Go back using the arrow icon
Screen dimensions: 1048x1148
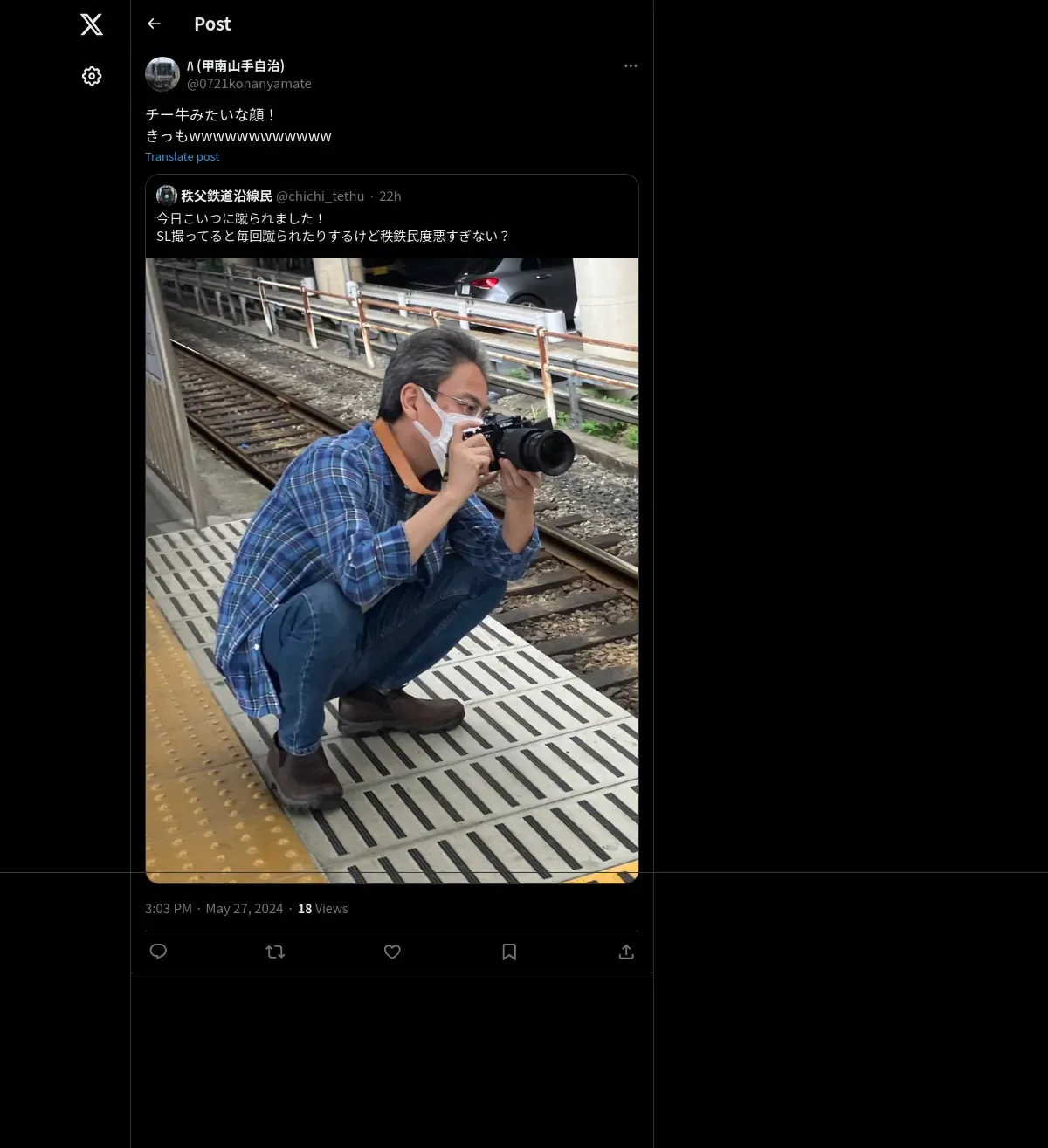[x=154, y=24]
